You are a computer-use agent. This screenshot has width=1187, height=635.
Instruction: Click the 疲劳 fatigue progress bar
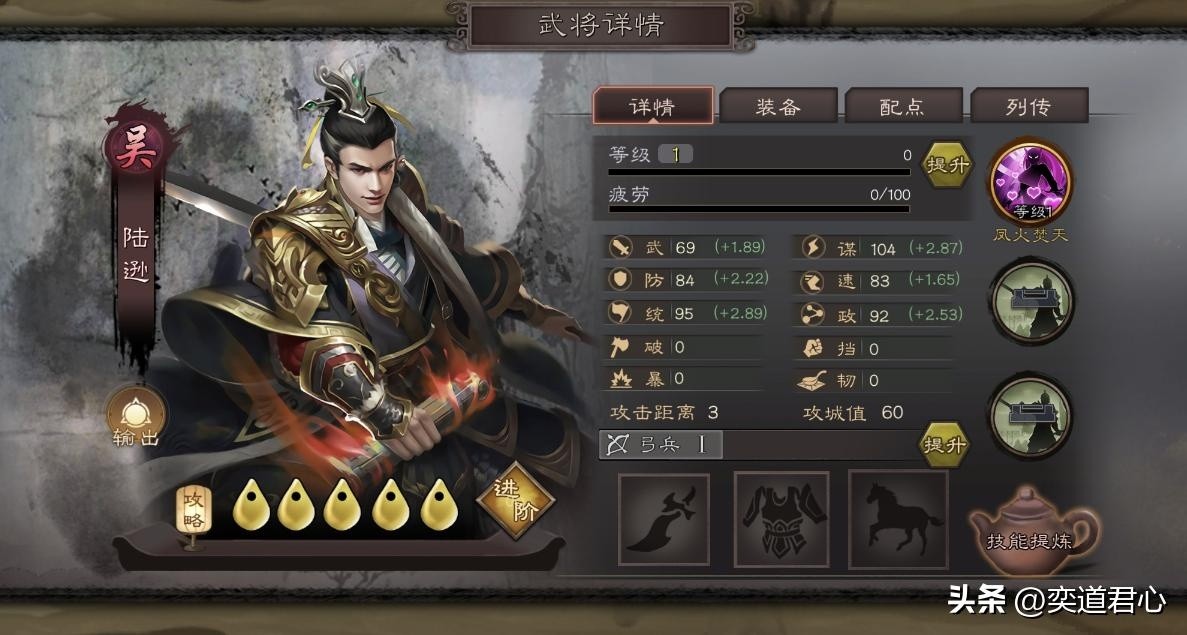coord(759,209)
